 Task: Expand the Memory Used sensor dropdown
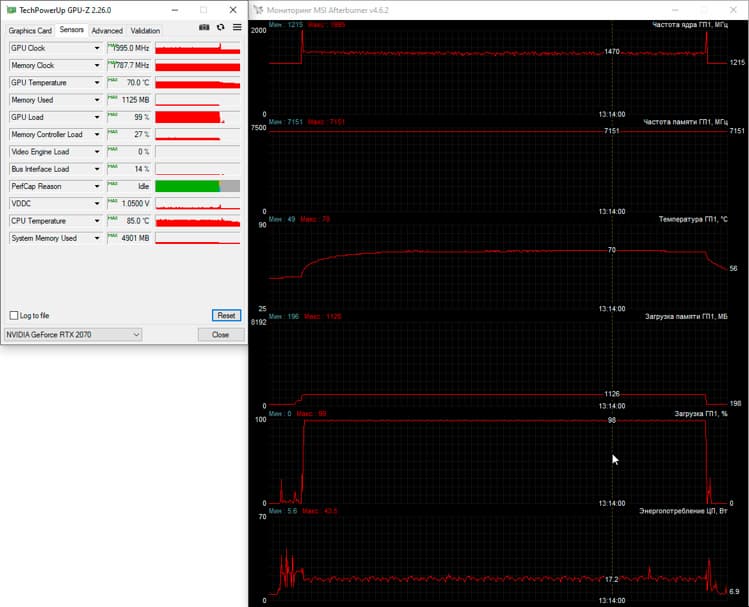pos(97,100)
